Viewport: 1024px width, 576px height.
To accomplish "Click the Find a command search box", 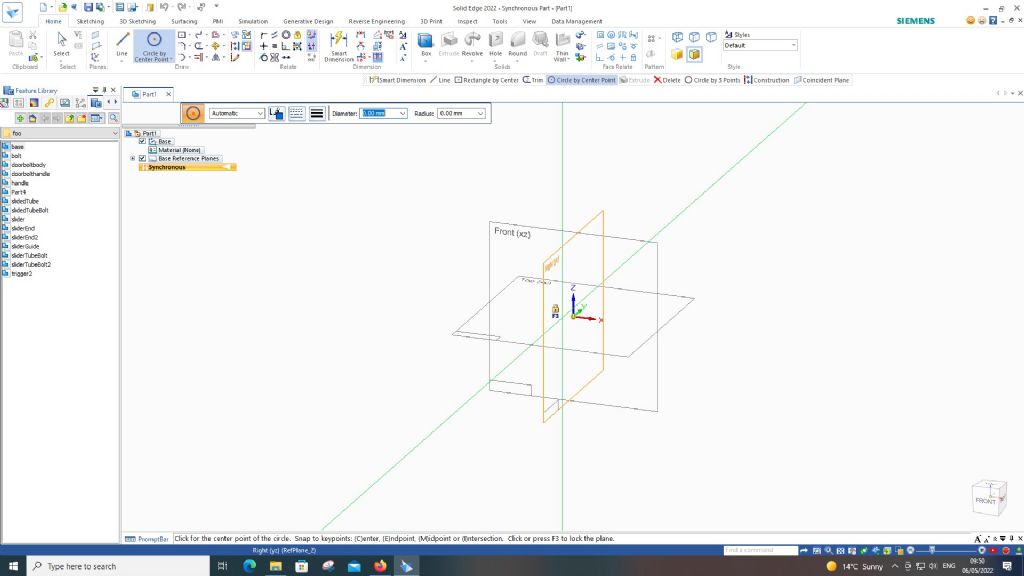I will point(760,550).
